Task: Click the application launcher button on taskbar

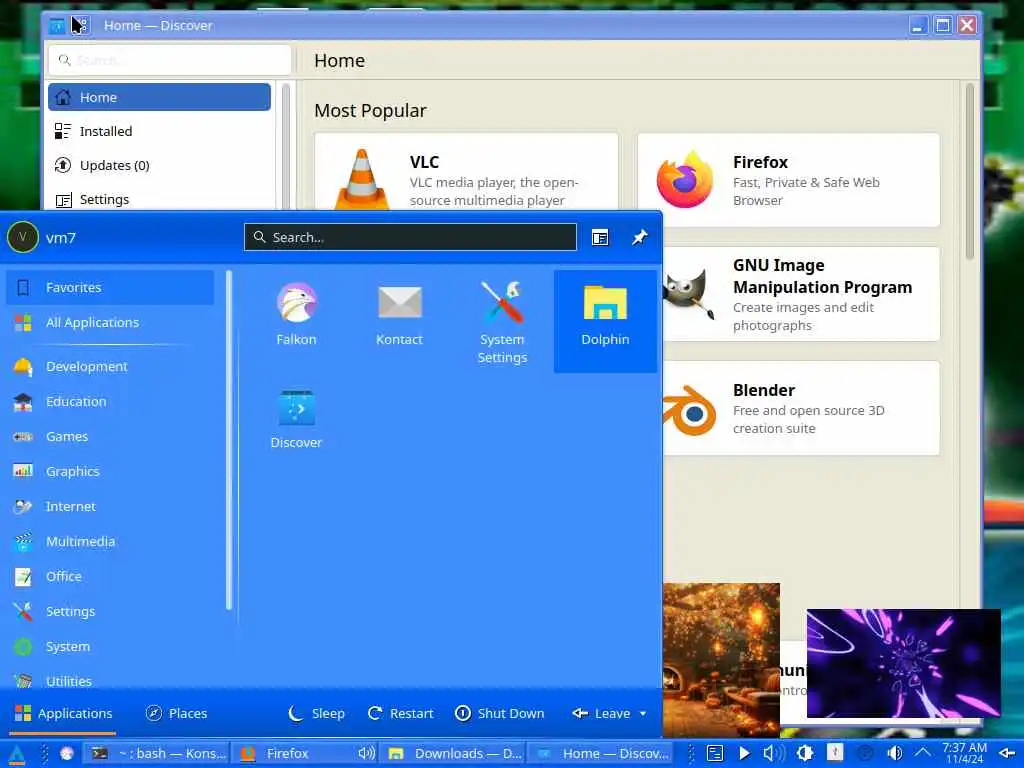Action: pyautogui.click(x=16, y=753)
